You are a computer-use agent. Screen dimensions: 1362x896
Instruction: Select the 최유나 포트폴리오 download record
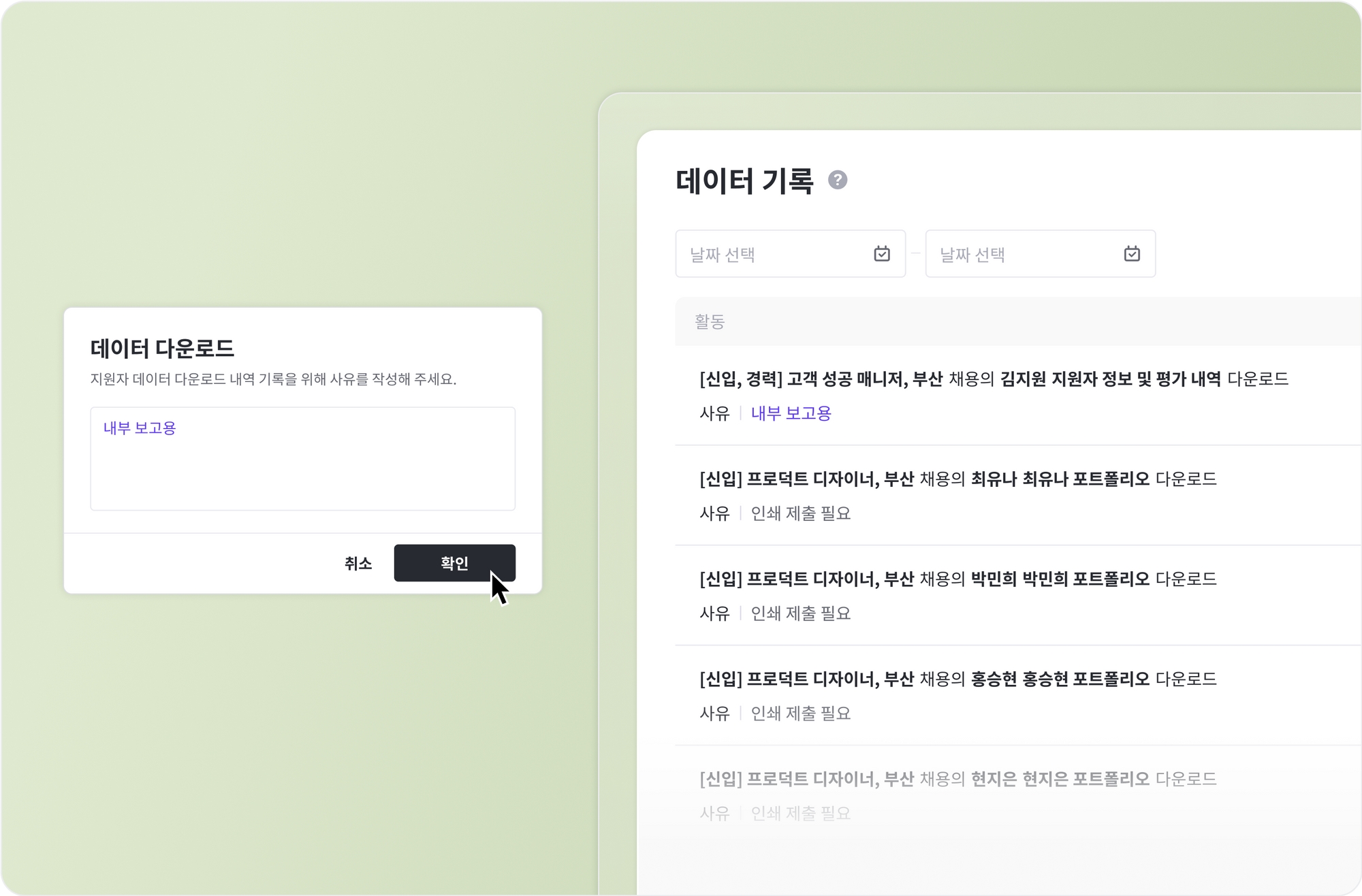pyautogui.click(x=957, y=479)
